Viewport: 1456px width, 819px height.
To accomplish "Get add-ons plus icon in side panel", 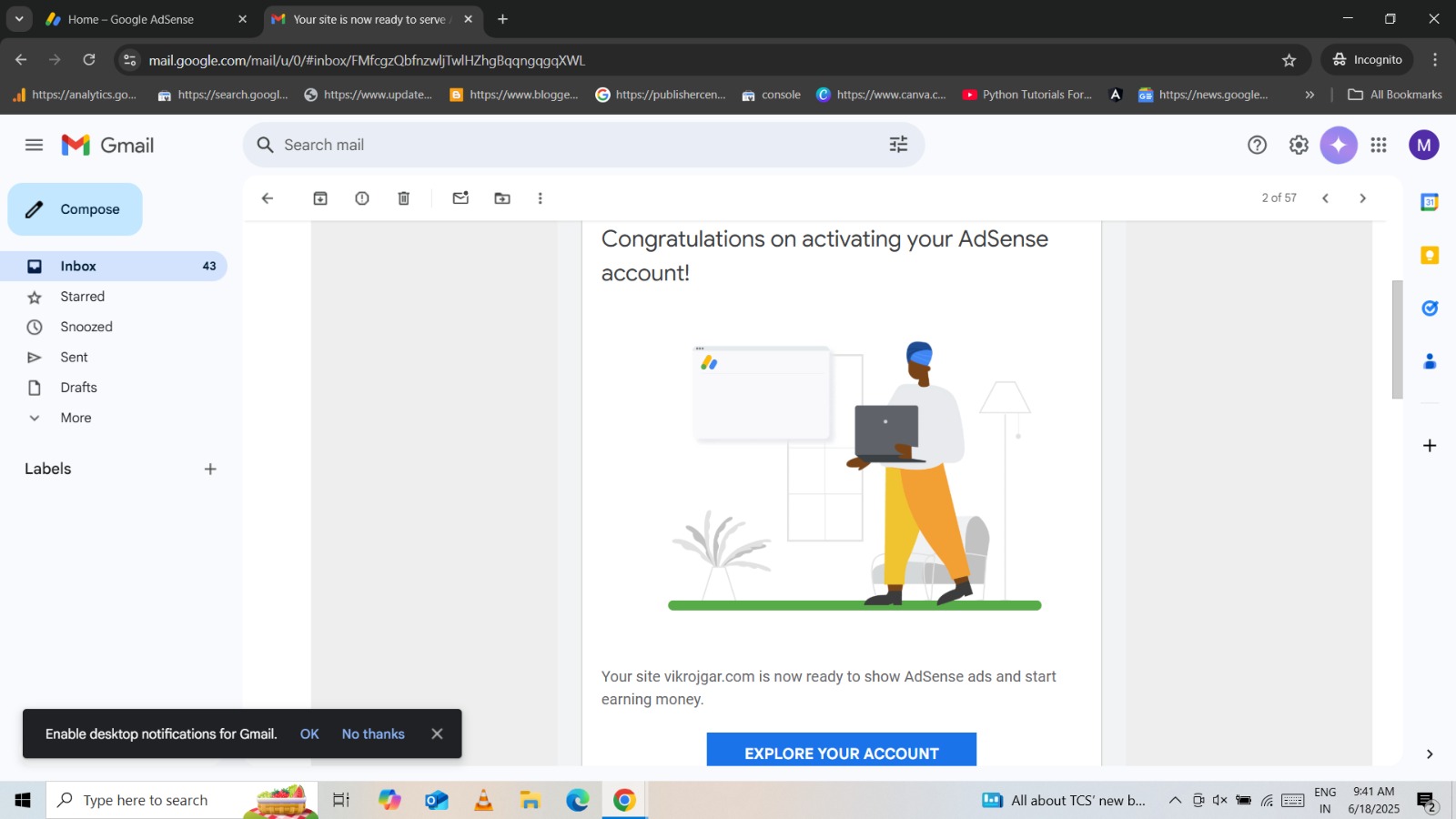I will click(1430, 445).
